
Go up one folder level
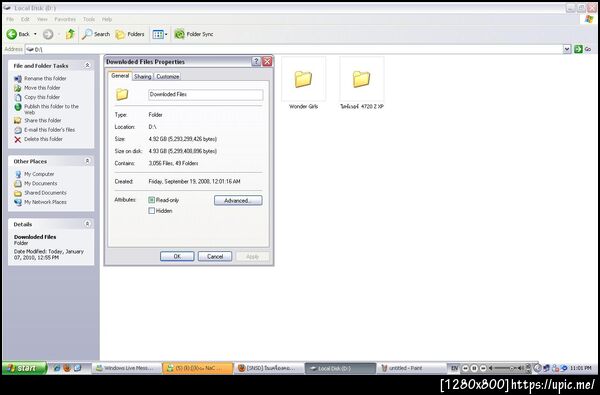(70, 34)
